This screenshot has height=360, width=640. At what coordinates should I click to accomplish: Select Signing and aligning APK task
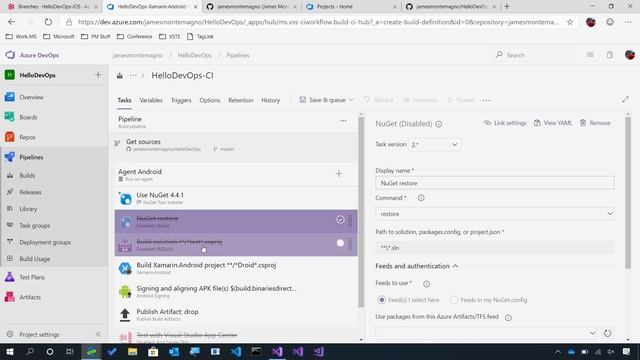coord(236,291)
